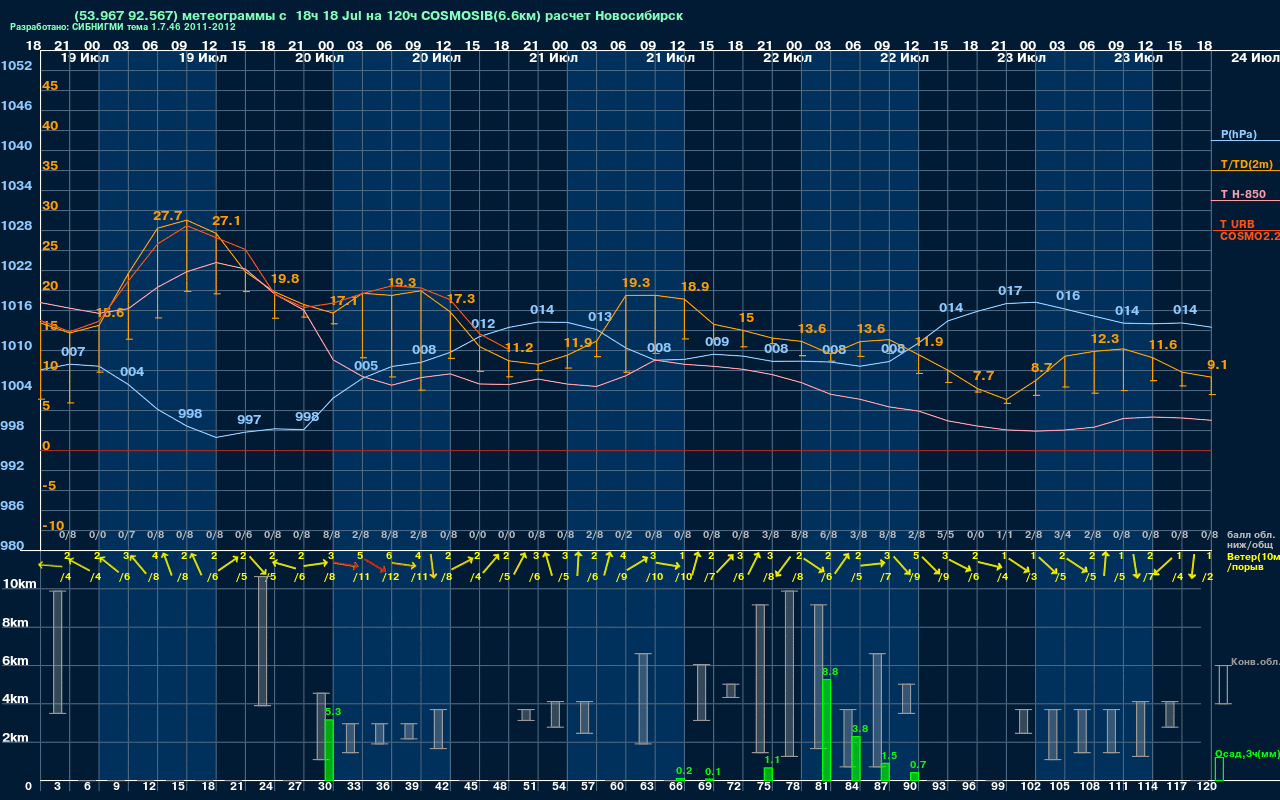The width and height of the screenshot is (1280, 800).
Task: Click the 10km height axis label
Action: pyautogui.click(x=17, y=584)
